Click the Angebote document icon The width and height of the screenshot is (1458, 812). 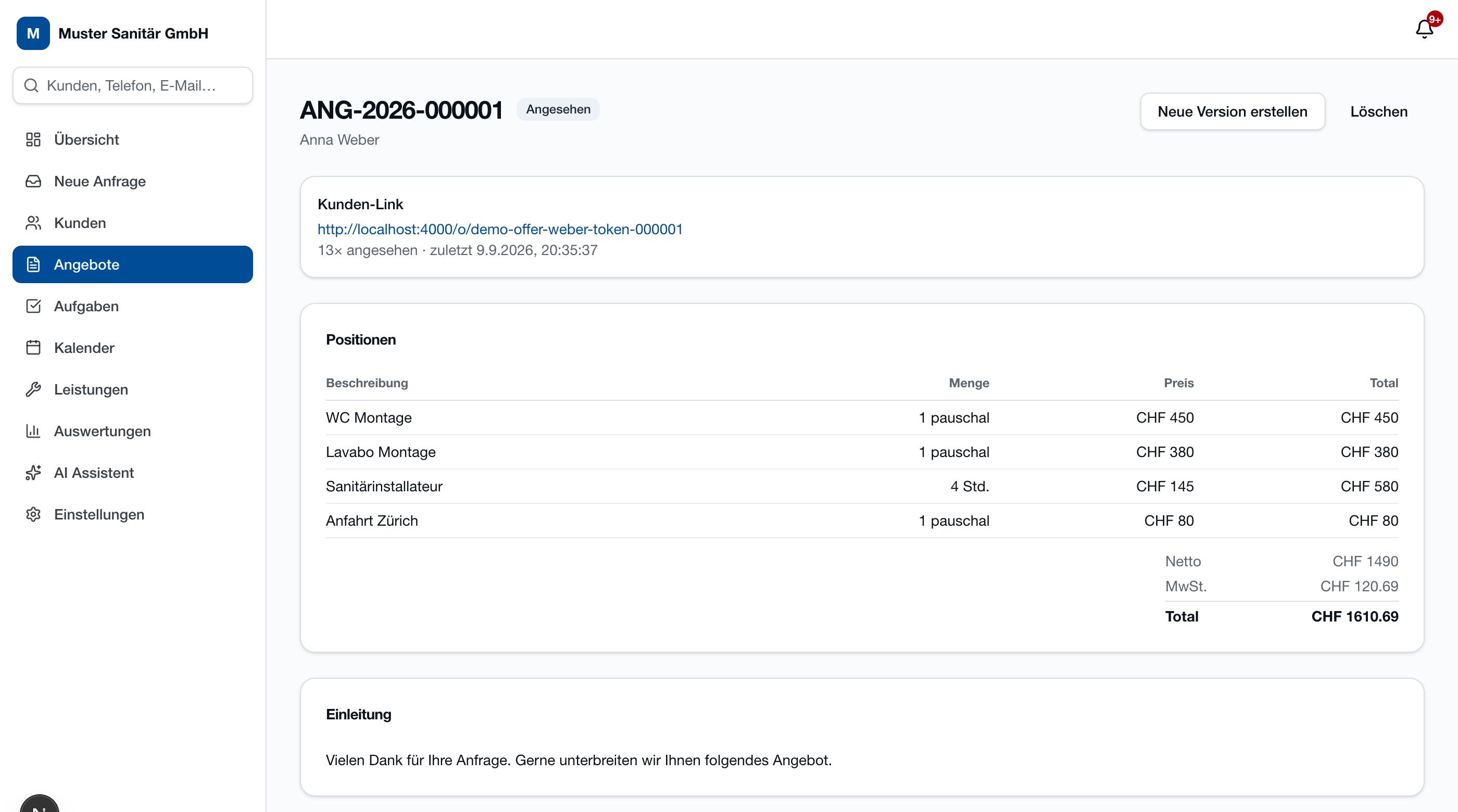click(x=33, y=264)
